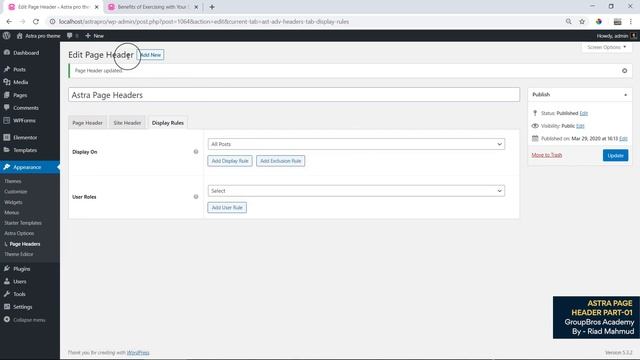The height and width of the screenshot is (360, 640).
Task: Edit the Published on date
Action: coord(623,139)
